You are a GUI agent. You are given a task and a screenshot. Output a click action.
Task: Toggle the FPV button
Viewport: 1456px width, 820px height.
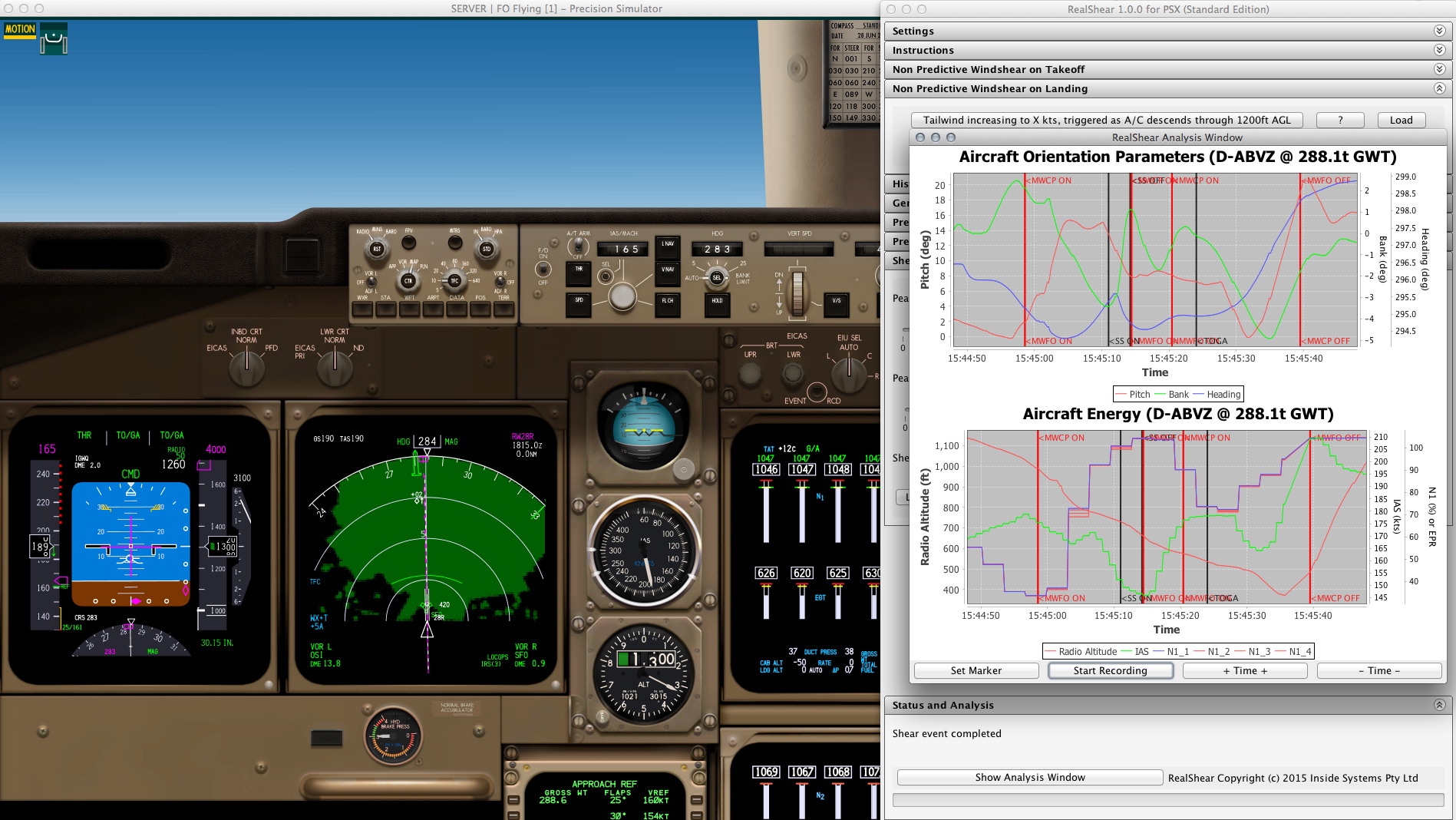[x=409, y=243]
